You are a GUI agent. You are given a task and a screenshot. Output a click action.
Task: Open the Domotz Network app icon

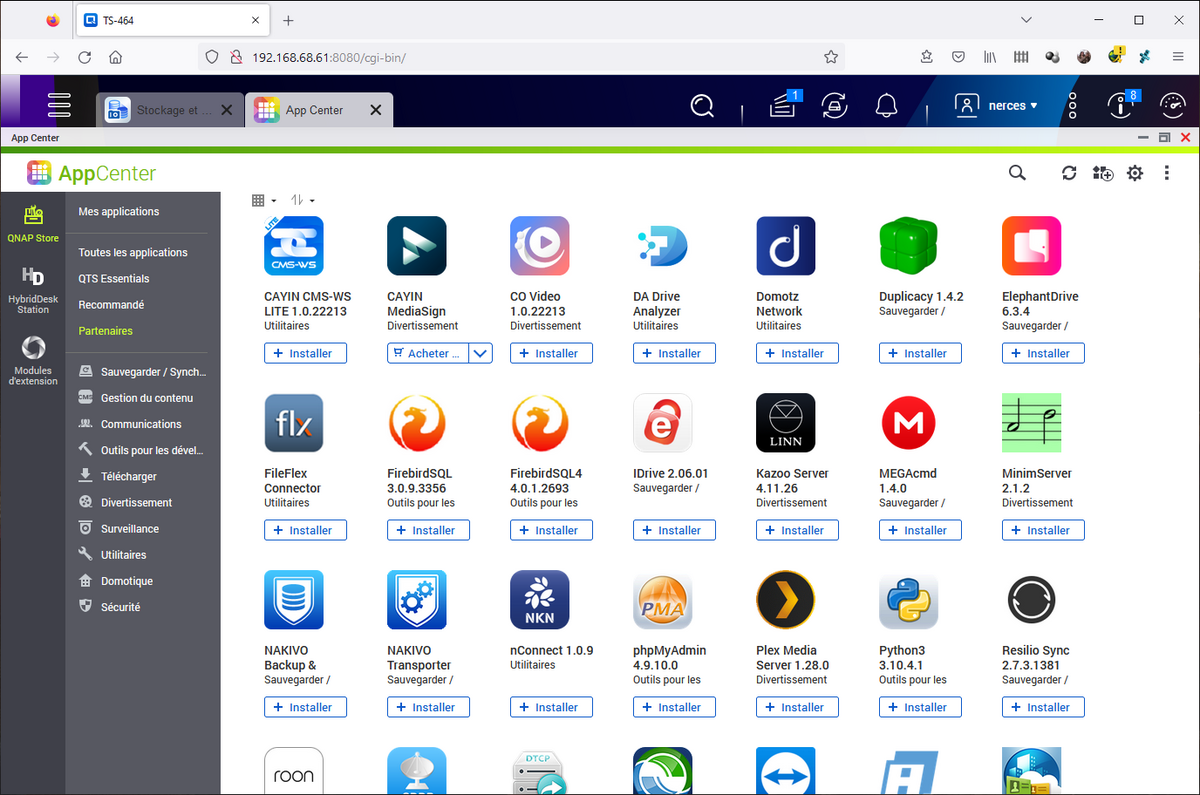click(x=786, y=246)
